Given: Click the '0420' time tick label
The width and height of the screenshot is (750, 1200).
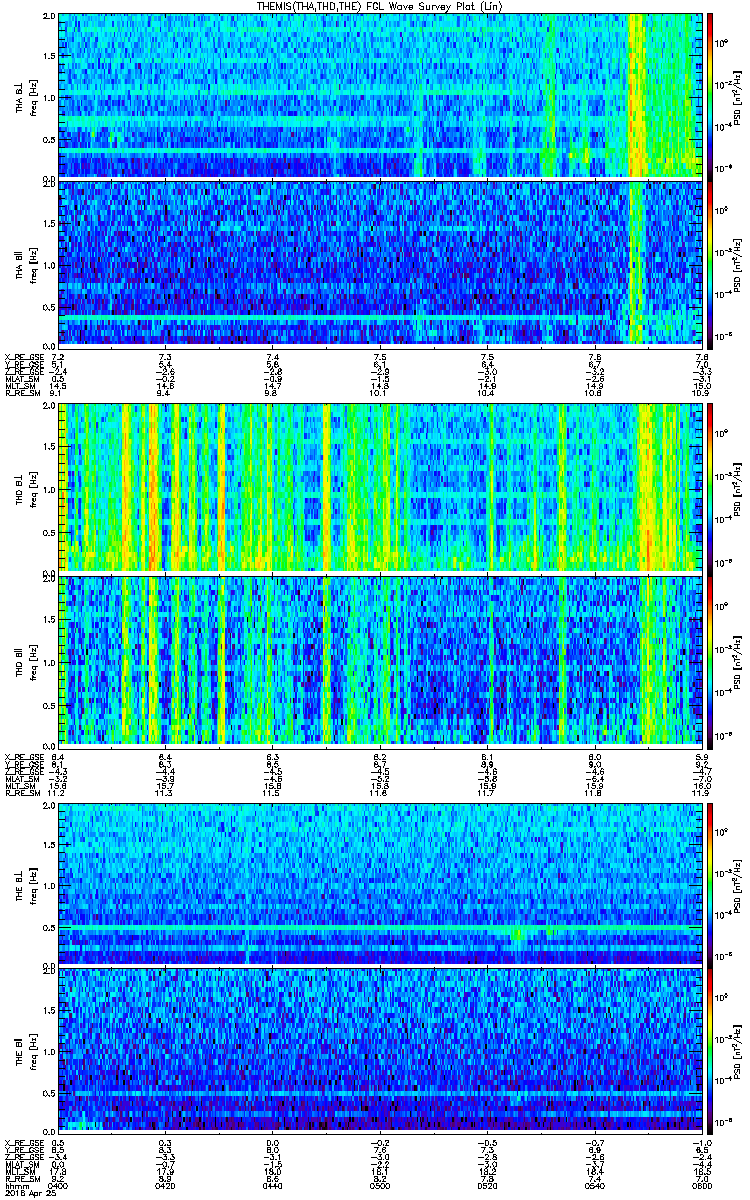Looking at the screenshot, I should pos(166,1184).
